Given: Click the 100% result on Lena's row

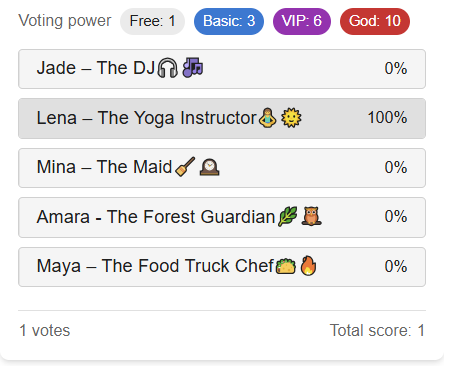Looking at the screenshot, I should click(387, 118).
